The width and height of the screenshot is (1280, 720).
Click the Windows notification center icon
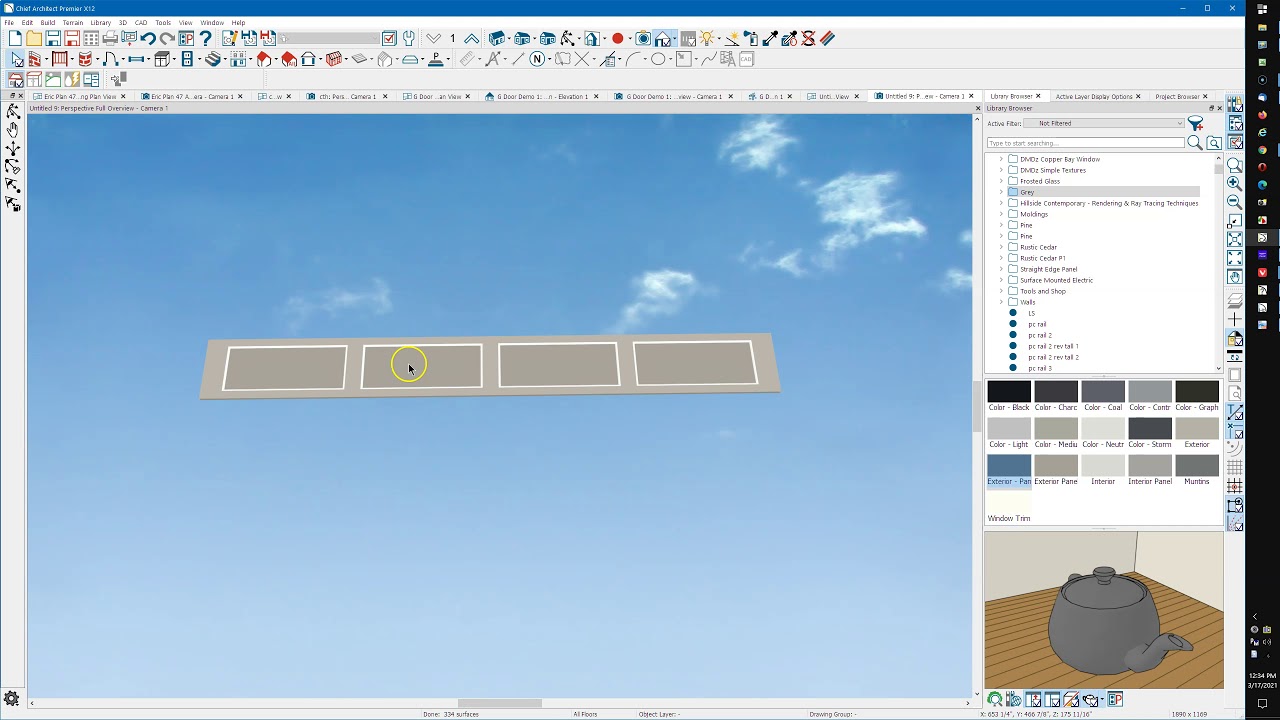pyautogui.click(x=1262, y=704)
